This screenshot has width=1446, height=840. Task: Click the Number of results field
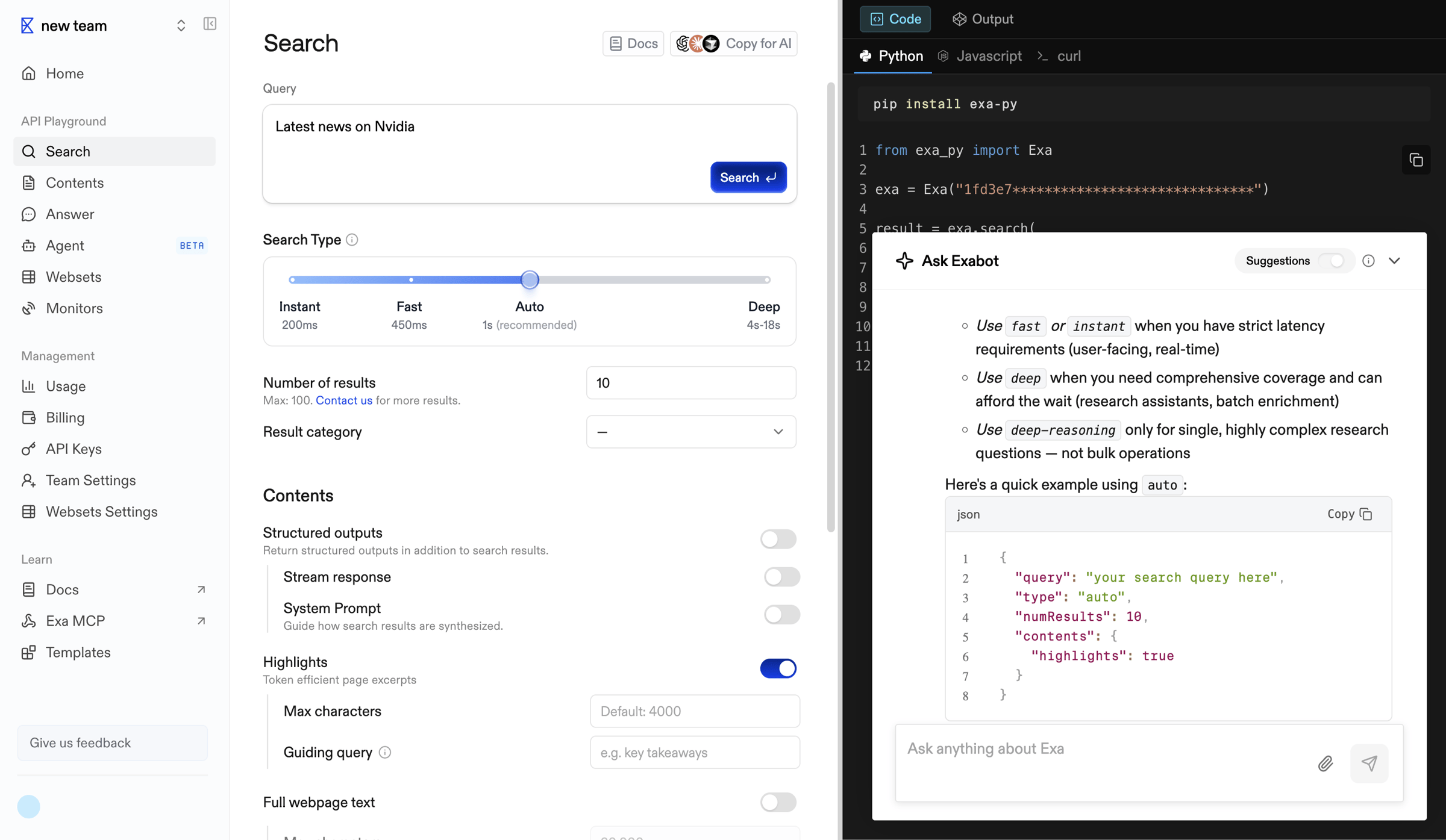pyautogui.click(x=691, y=383)
